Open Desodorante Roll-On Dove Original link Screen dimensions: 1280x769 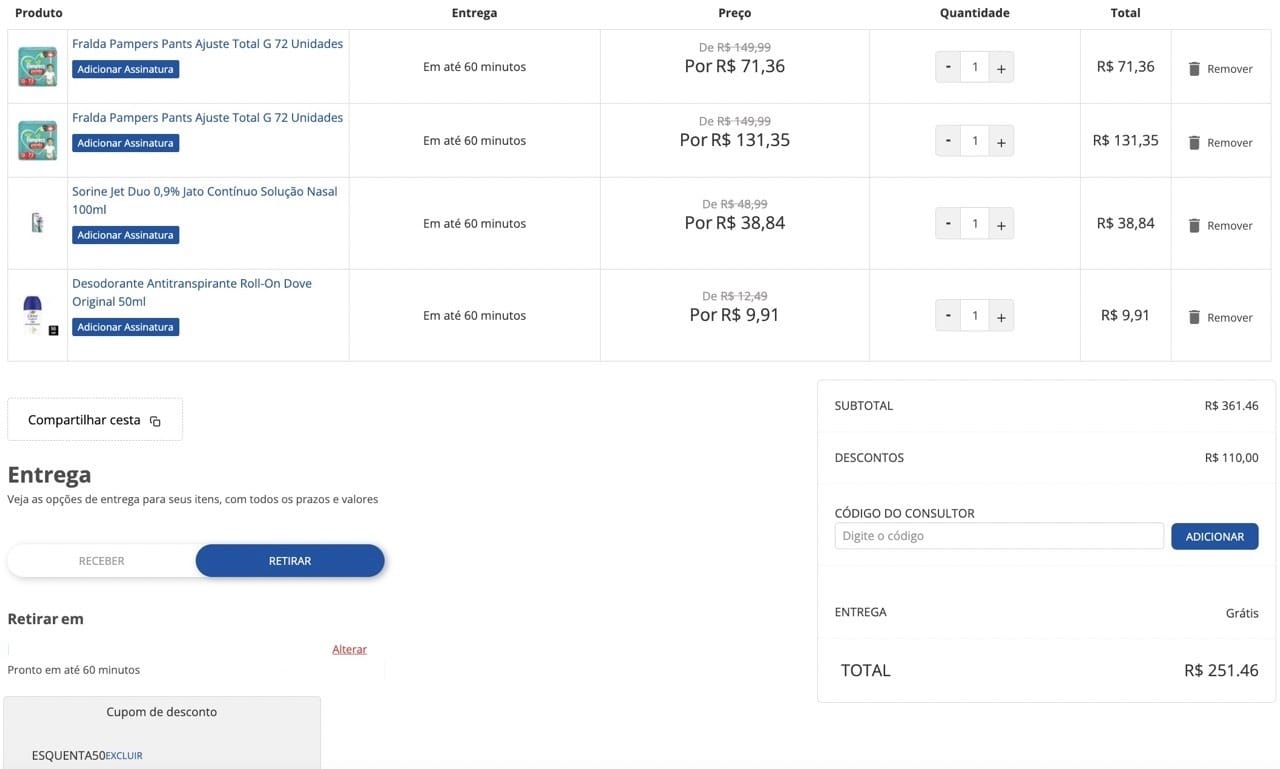pos(192,292)
